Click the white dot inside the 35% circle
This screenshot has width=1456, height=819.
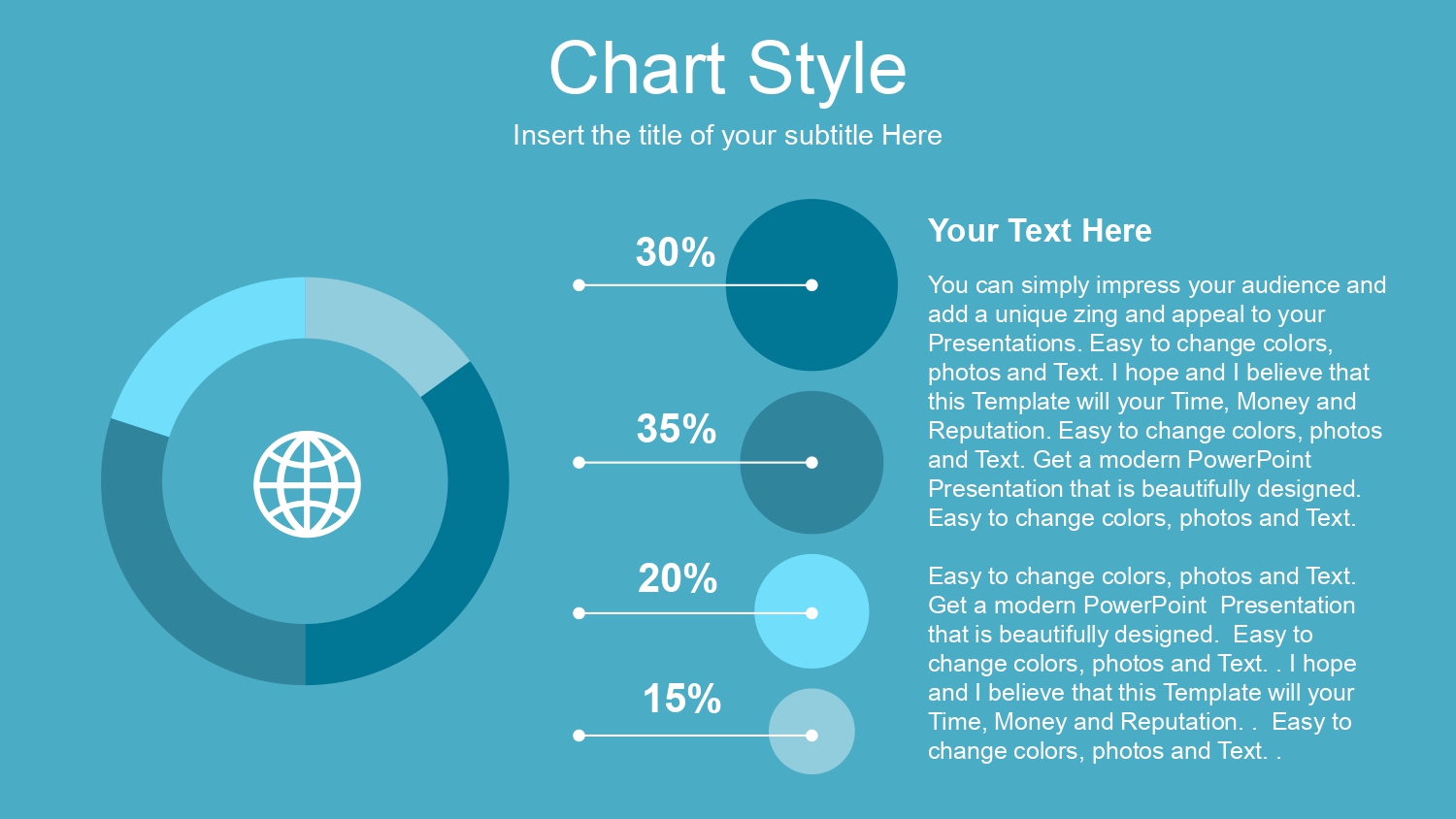tap(811, 463)
